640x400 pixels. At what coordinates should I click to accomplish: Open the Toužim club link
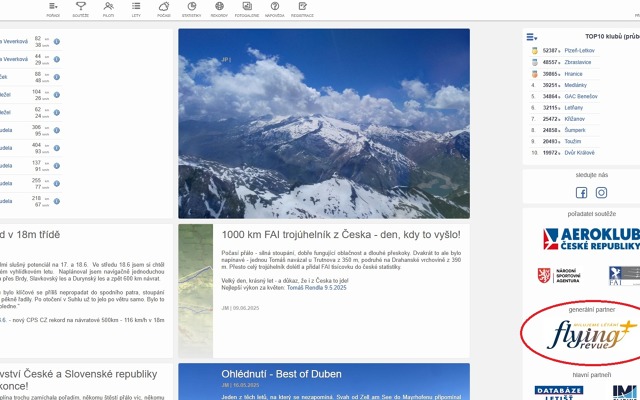click(x=572, y=141)
